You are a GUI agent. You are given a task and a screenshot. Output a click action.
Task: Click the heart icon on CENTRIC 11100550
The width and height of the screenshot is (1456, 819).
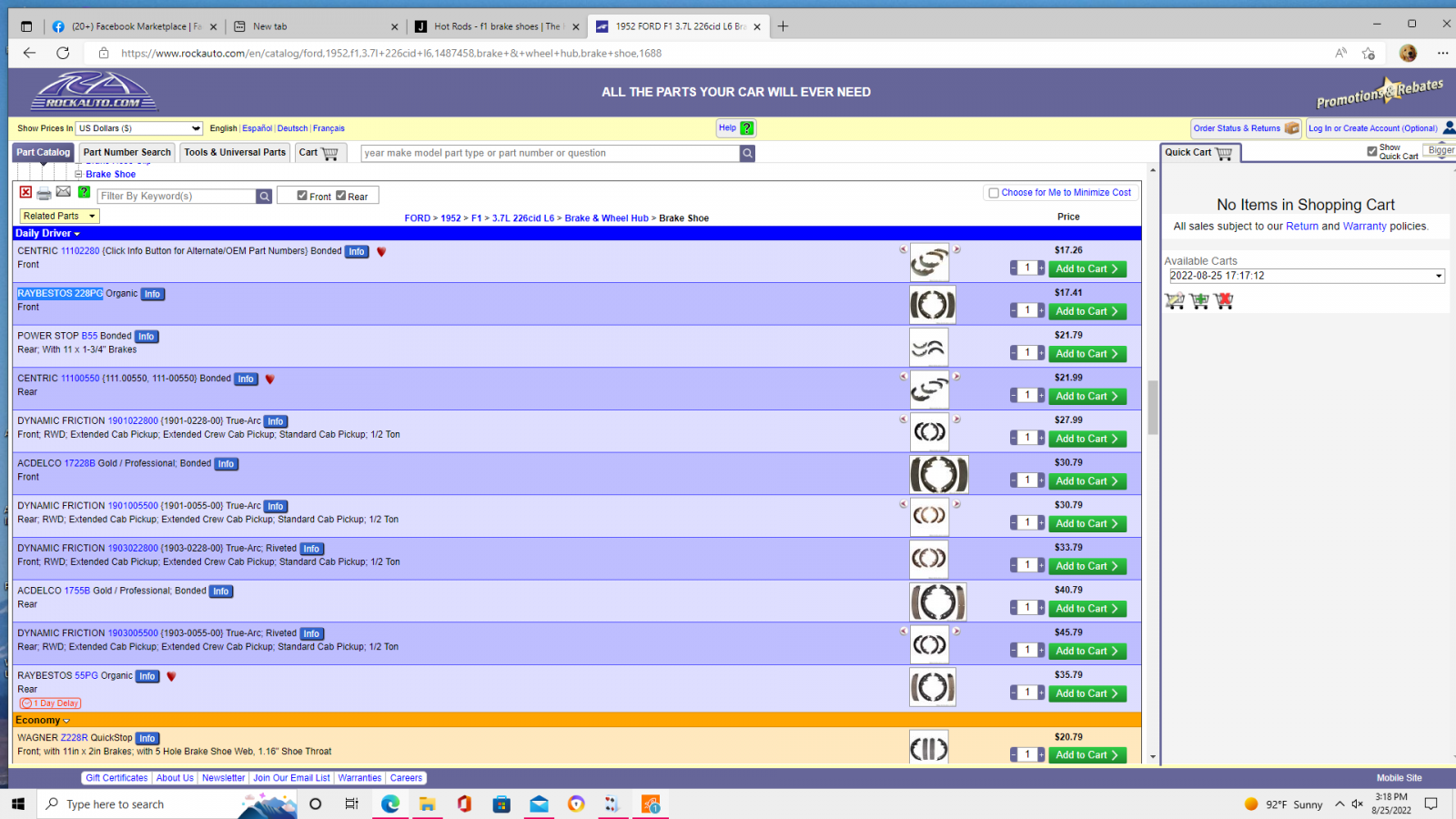(269, 379)
